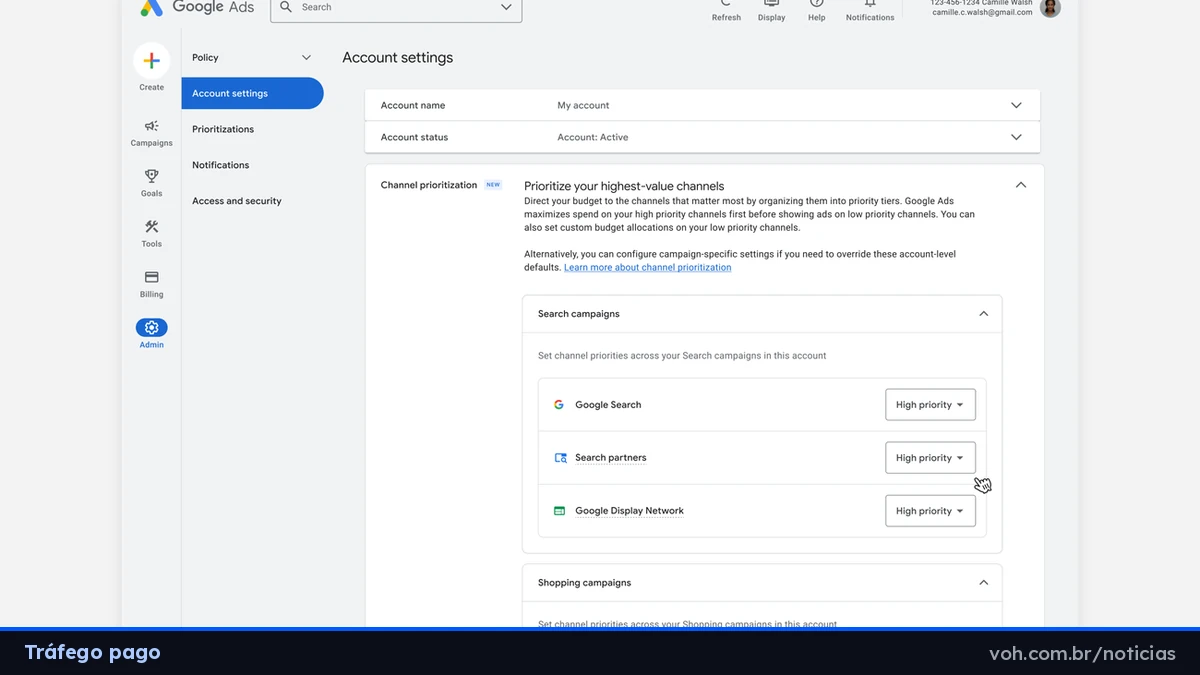Collapse the Search campaigns panel
Viewport: 1200px width, 675px height.
(x=983, y=314)
